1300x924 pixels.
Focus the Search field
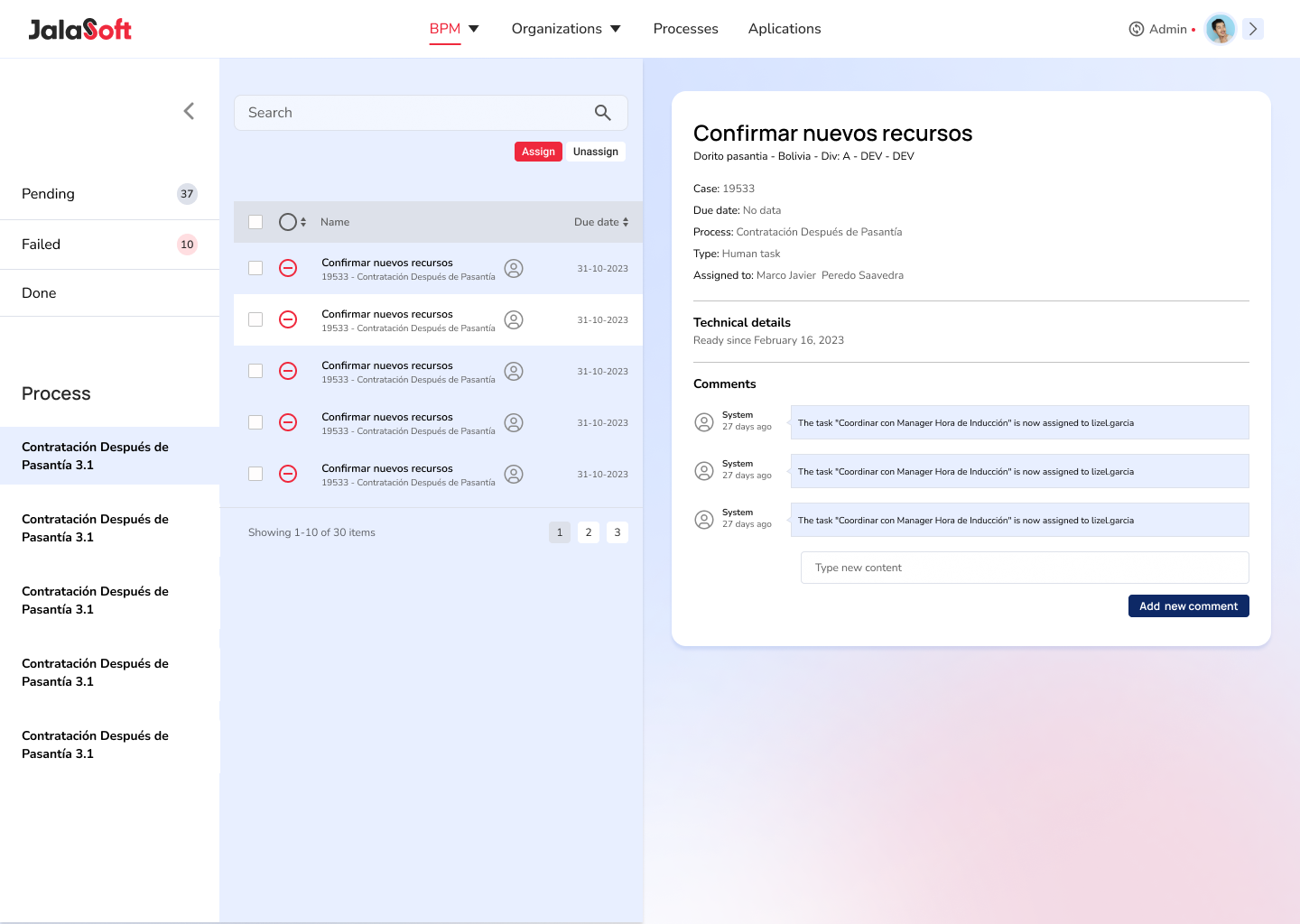(431, 113)
